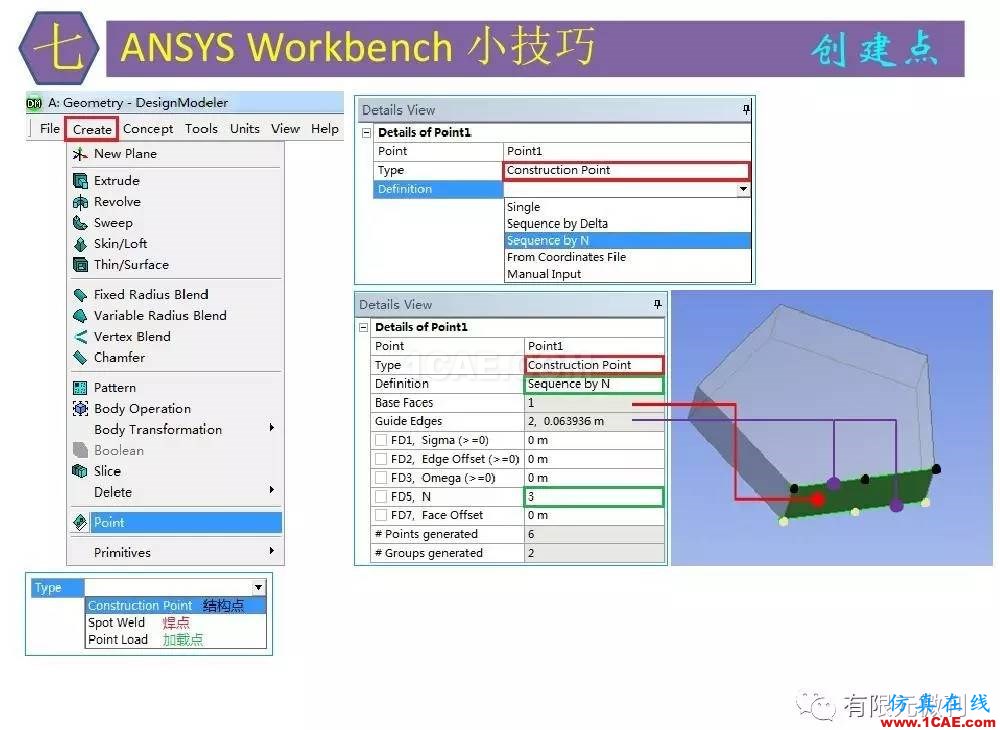The width and height of the screenshot is (1000, 730).
Task: Click the red point on the model face
Action: click(818, 499)
